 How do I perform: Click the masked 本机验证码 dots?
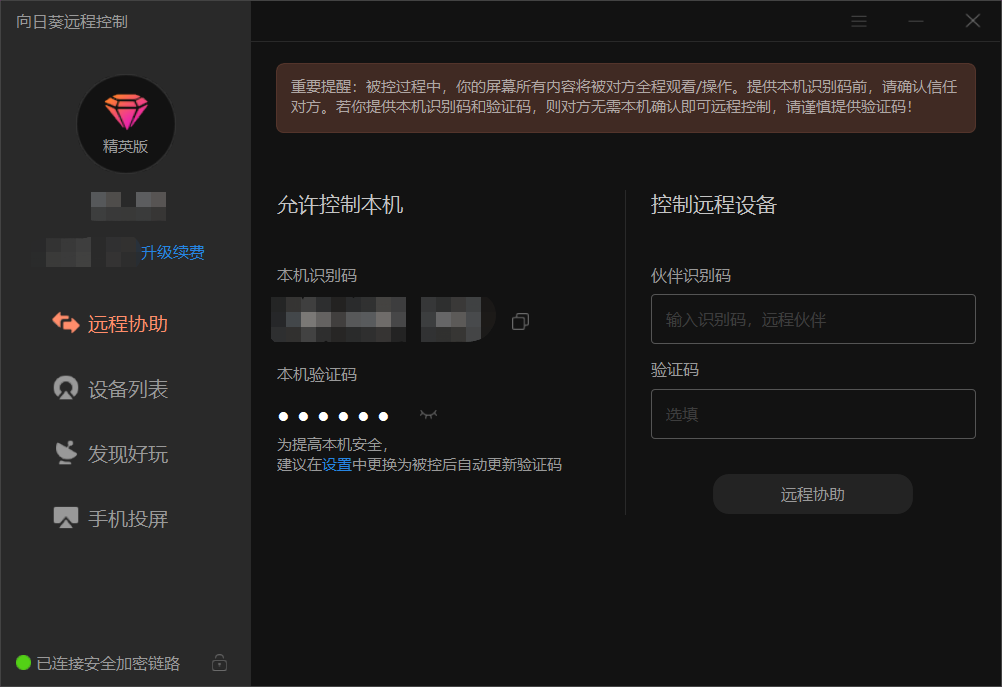coord(333,416)
